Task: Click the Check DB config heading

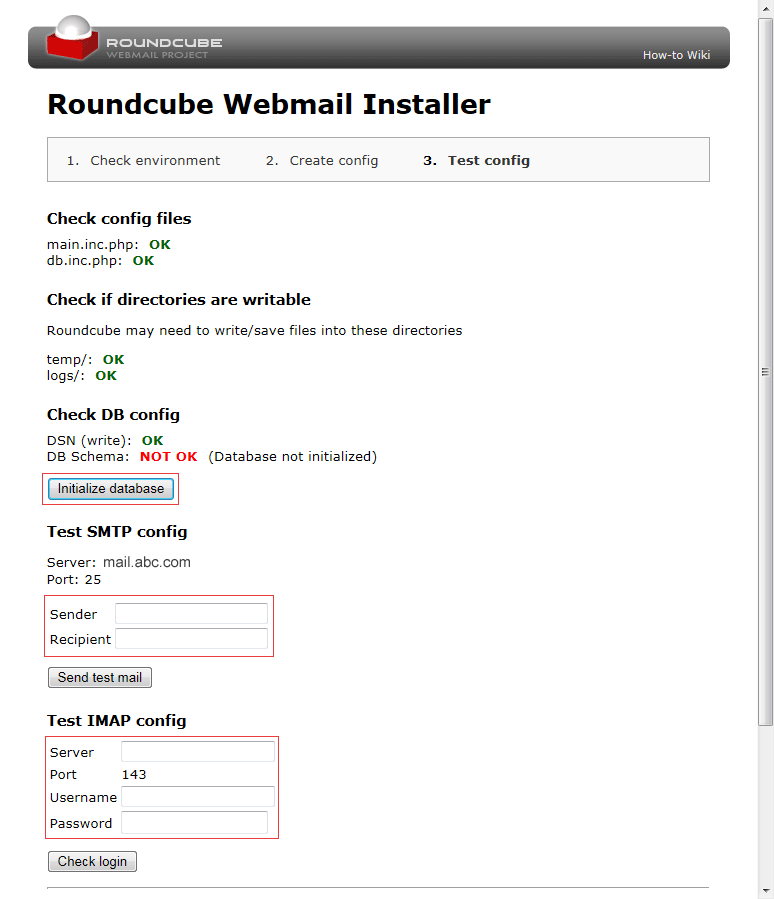Action: 114,415
